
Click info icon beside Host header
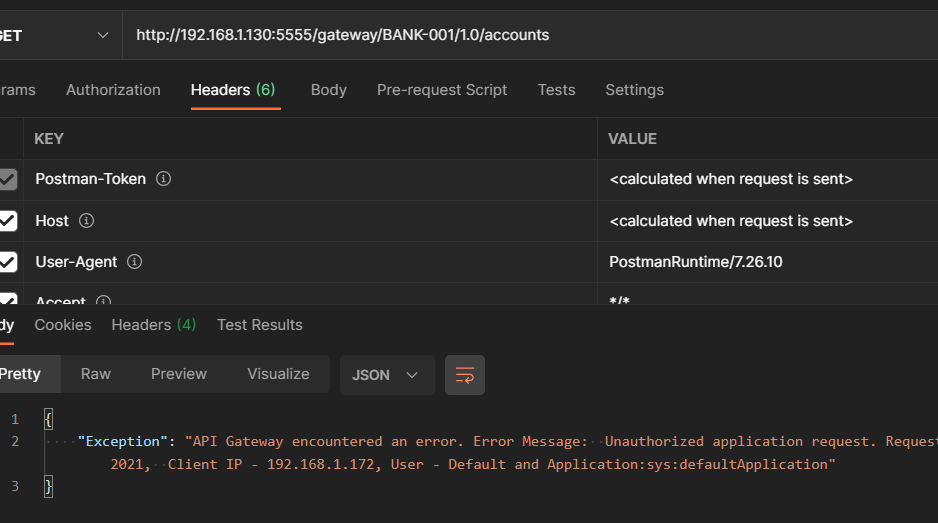tap(87, 220)
